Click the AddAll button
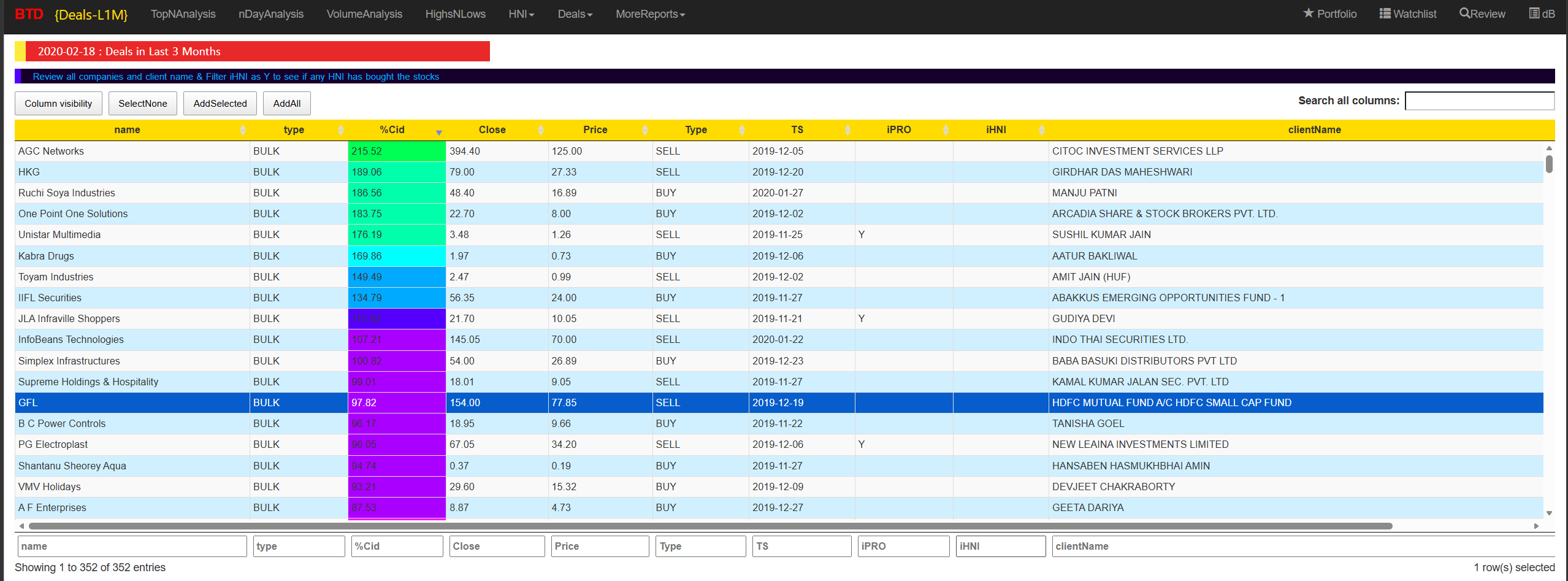1568x581 pixels. tap(287, 103)
